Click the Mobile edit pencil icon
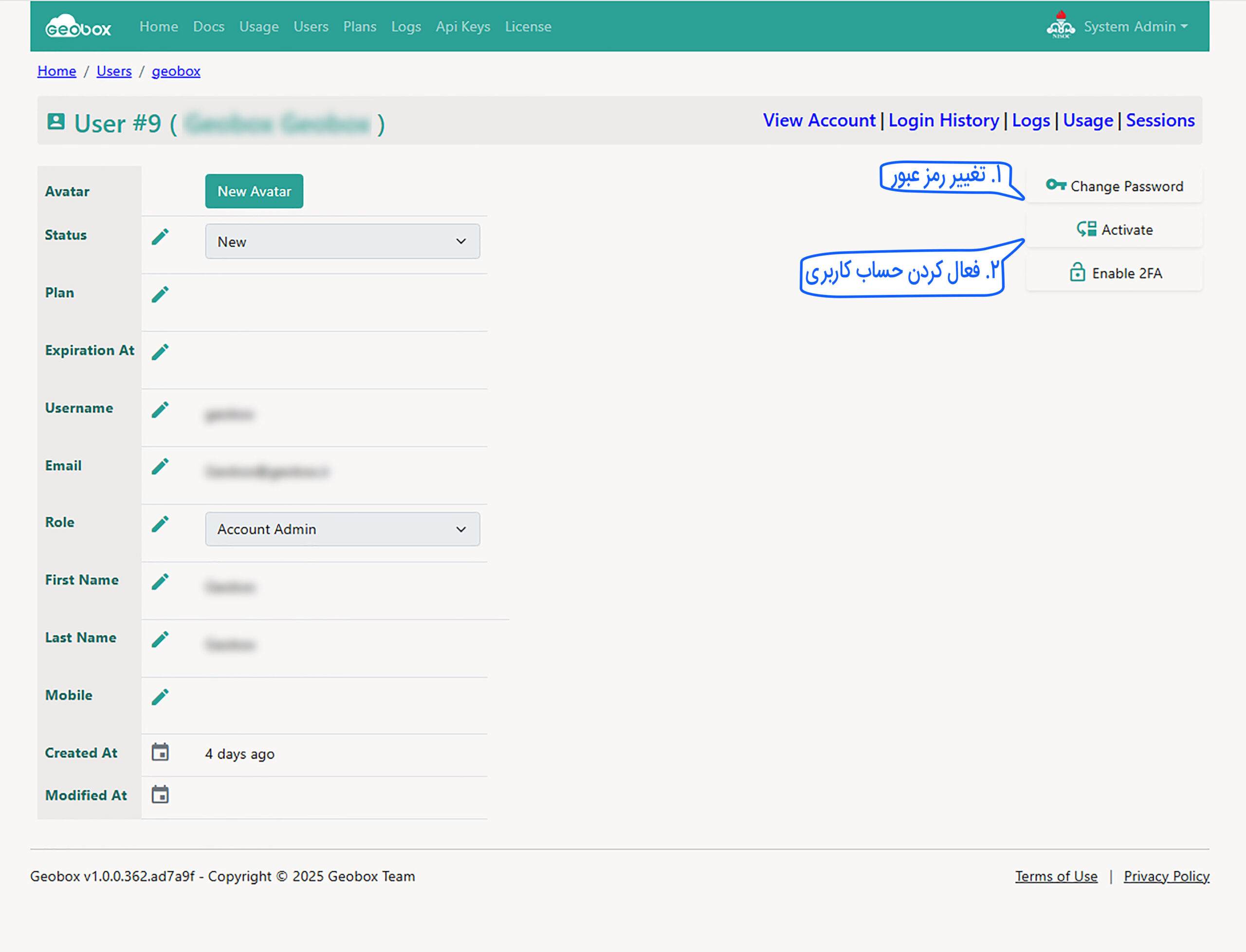The height and width of the screenshot is (952, 1246). pos(160,697)
